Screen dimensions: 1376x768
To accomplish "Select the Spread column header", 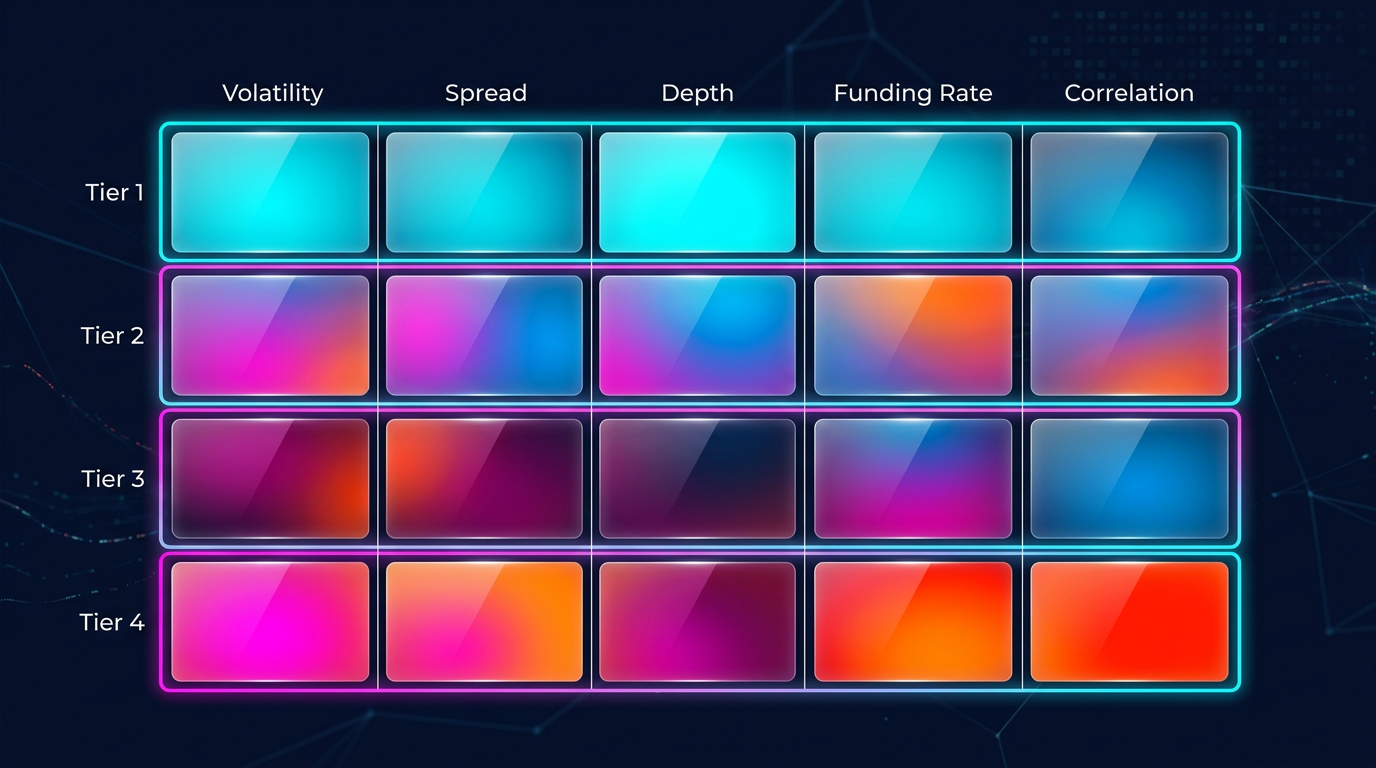I will 485,93.
